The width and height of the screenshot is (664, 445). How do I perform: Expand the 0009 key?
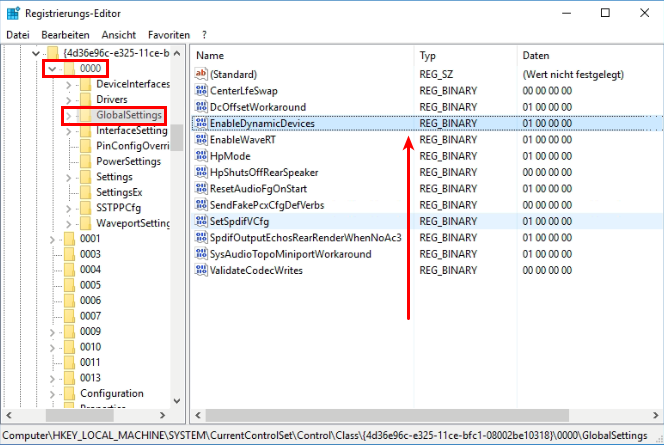click(53, 332)
